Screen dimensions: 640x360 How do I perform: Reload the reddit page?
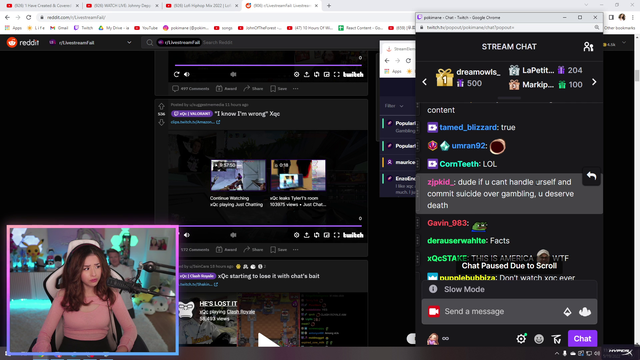29,18
